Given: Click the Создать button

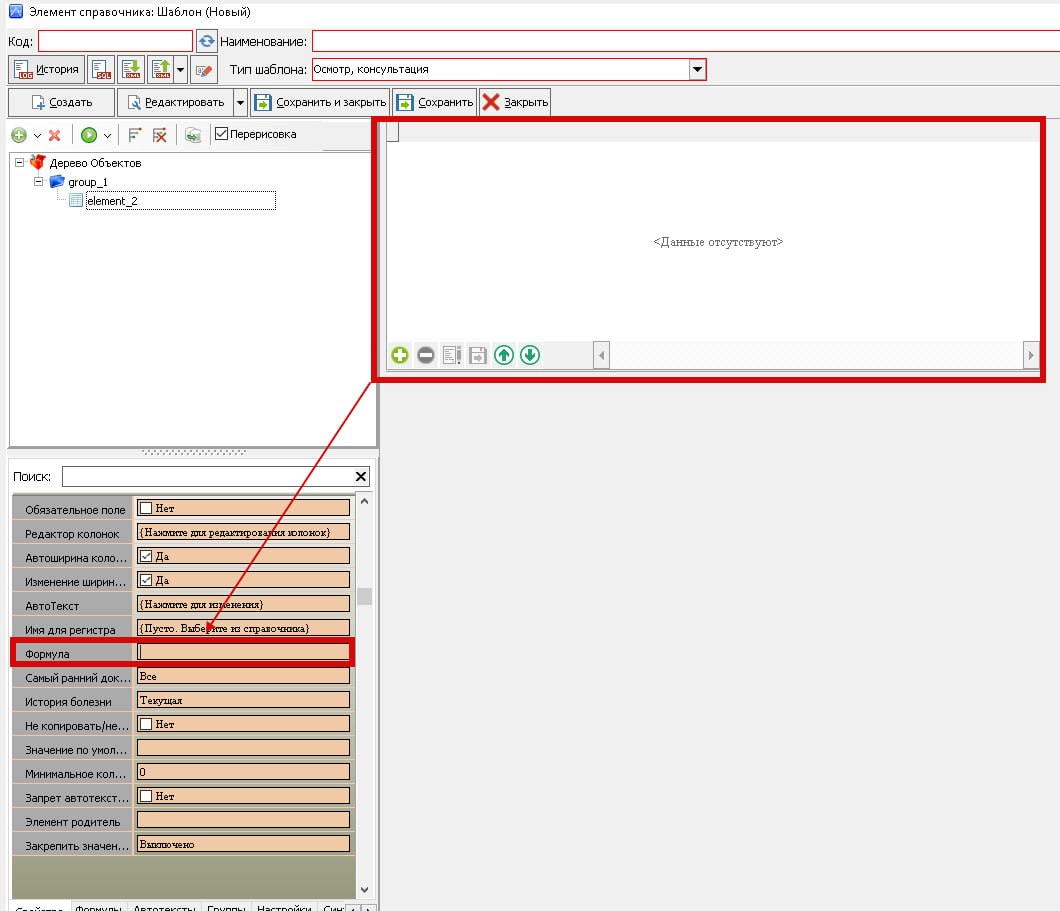Looking at the screenshot, I should (62, 103).
